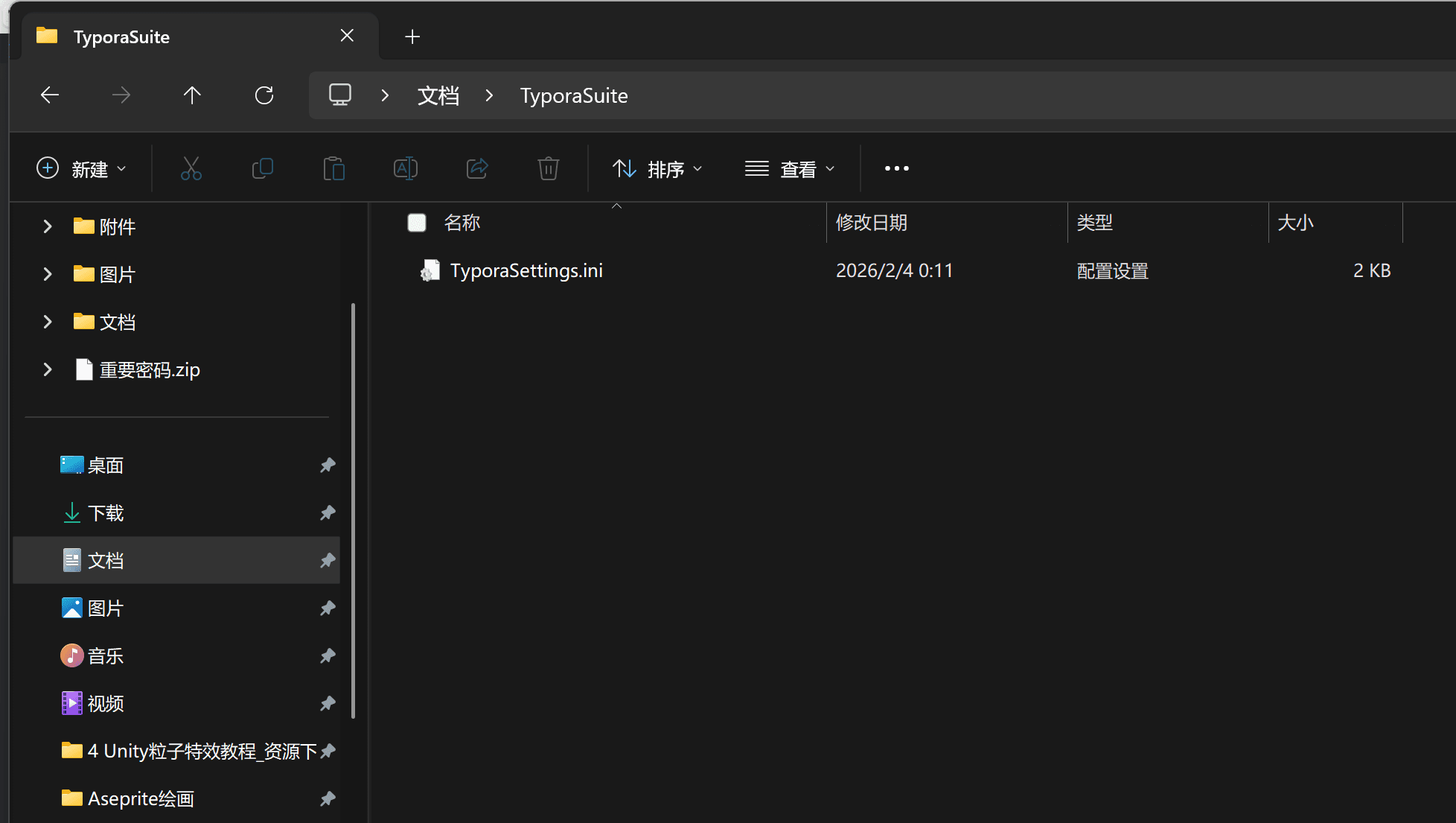Click the Cut scissors icon
Image resolution: width=1456 pixels, height=823 pixels.
[x=191, y=169]
